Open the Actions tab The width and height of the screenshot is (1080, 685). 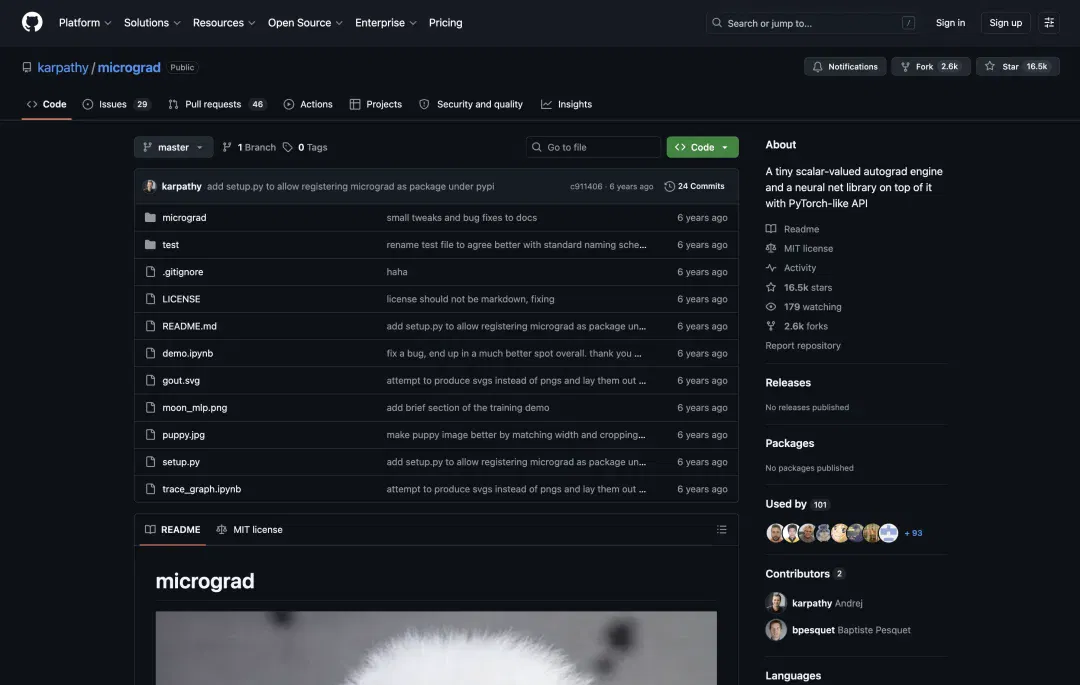pyautogui.click(x=308, y=104)
